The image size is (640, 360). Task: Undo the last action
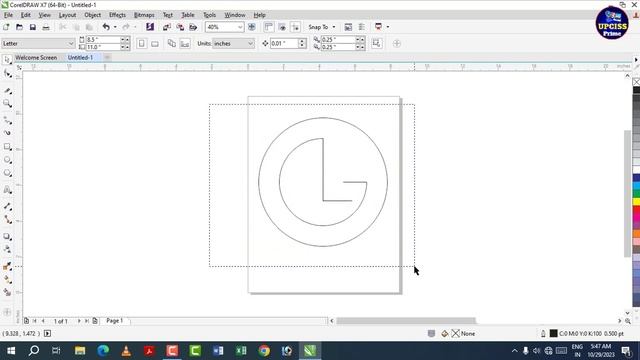coord(106,27)
